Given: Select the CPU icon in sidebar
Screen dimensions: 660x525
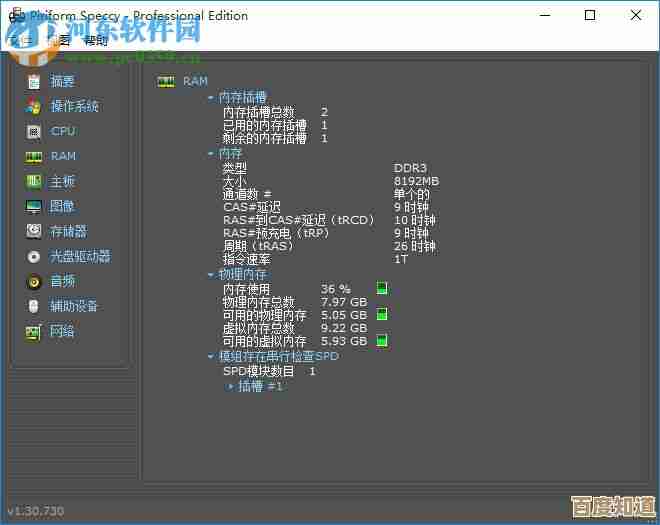Looking at the screenshot, I should 34,131.
